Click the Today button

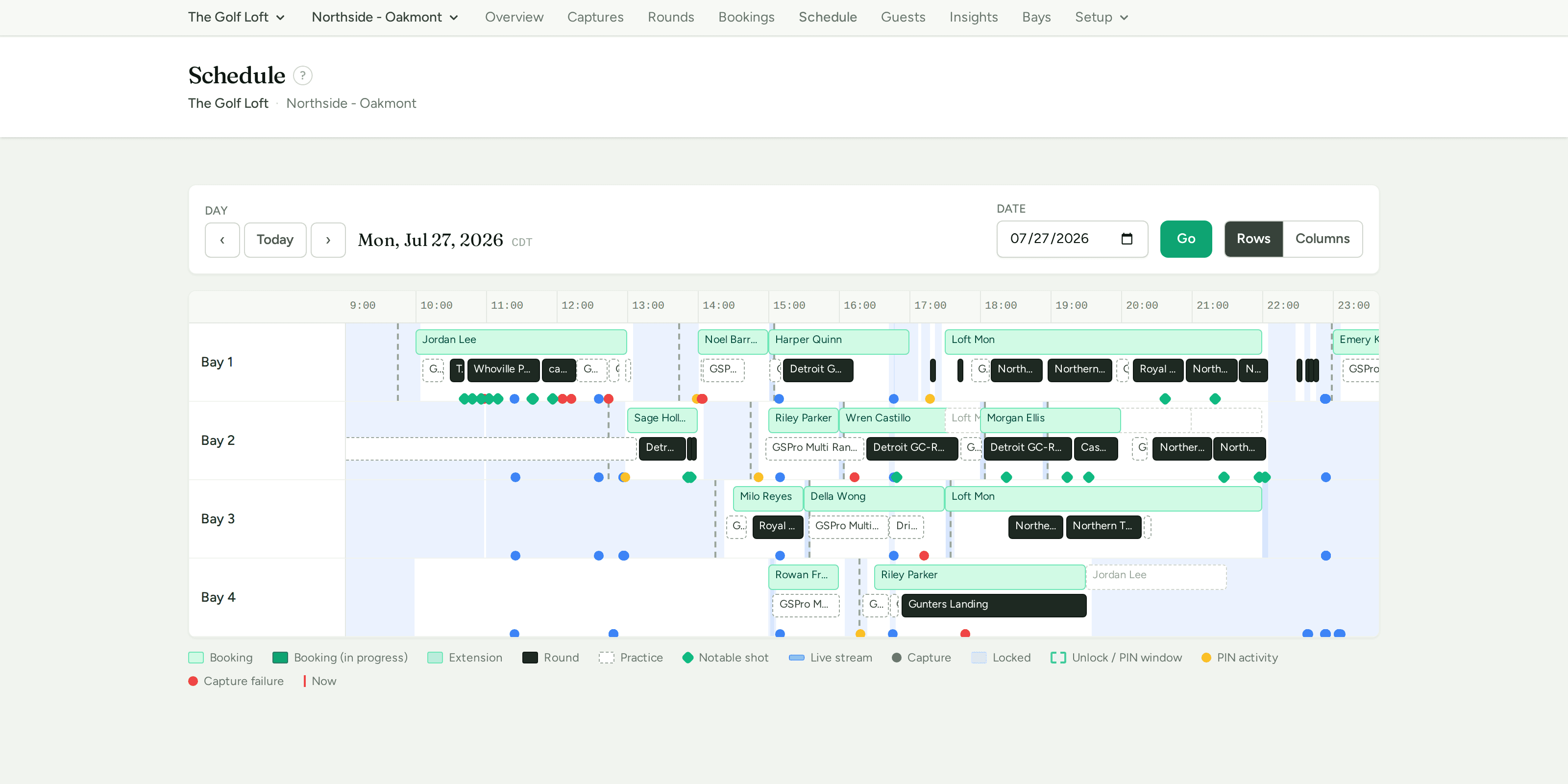click(x=275, y=240)
